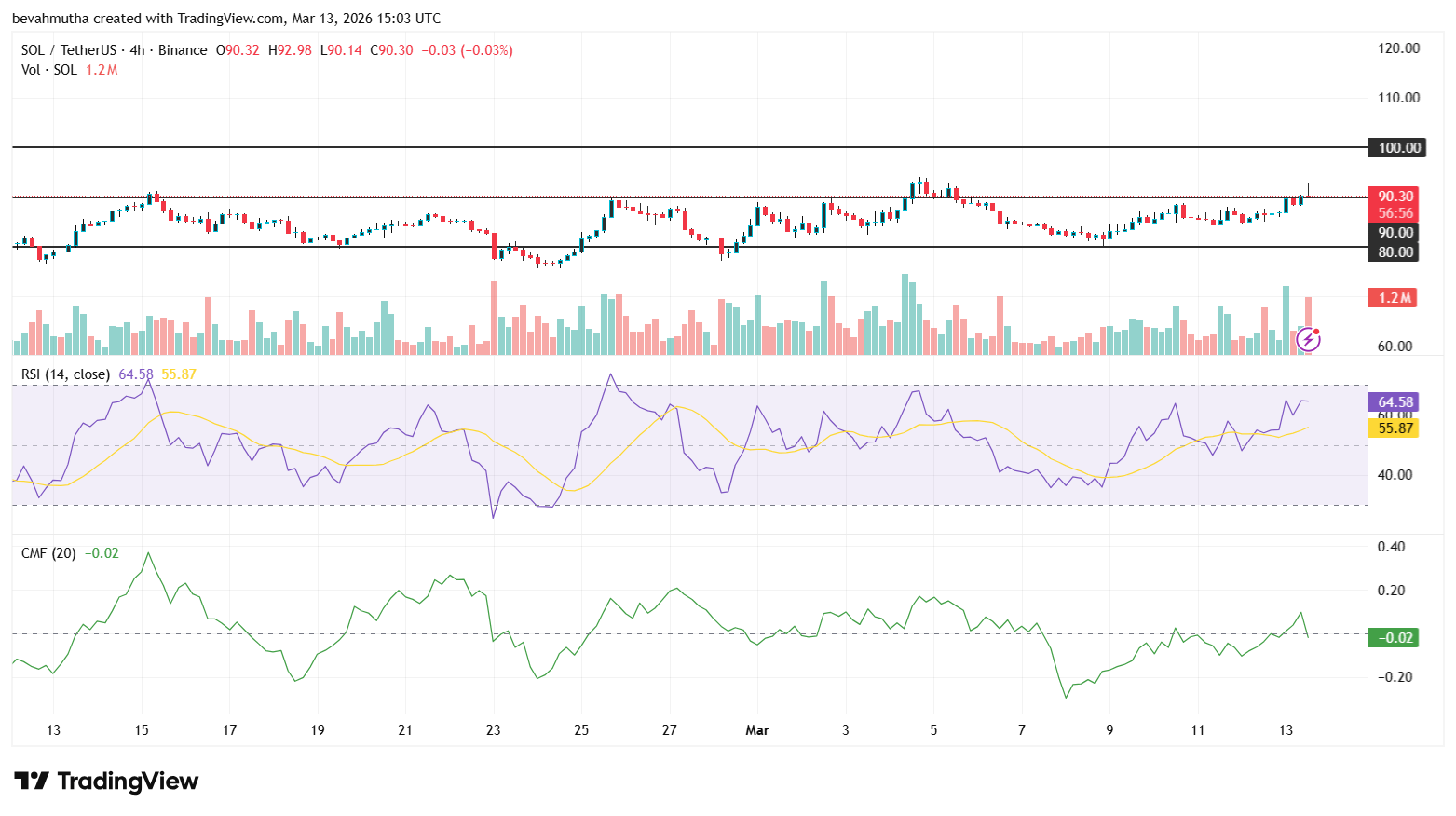Click the Binance exchange label
The image size is (1456, 816).
coord(184,49)
